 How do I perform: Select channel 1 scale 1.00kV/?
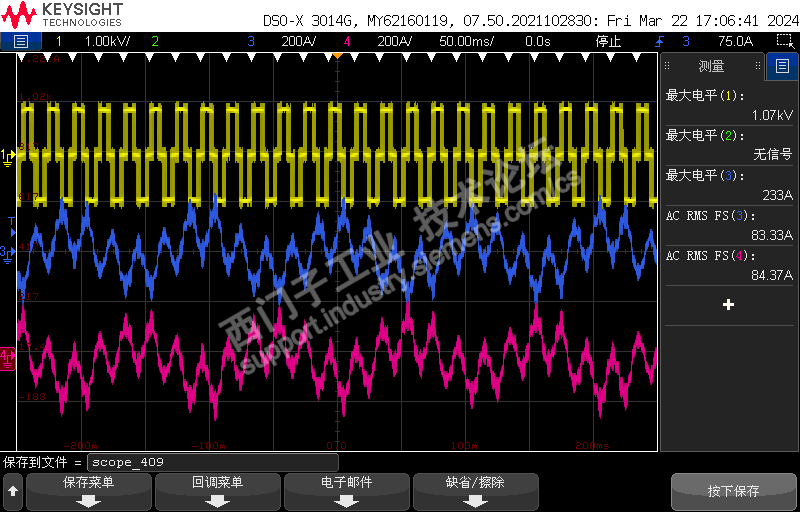107,42
